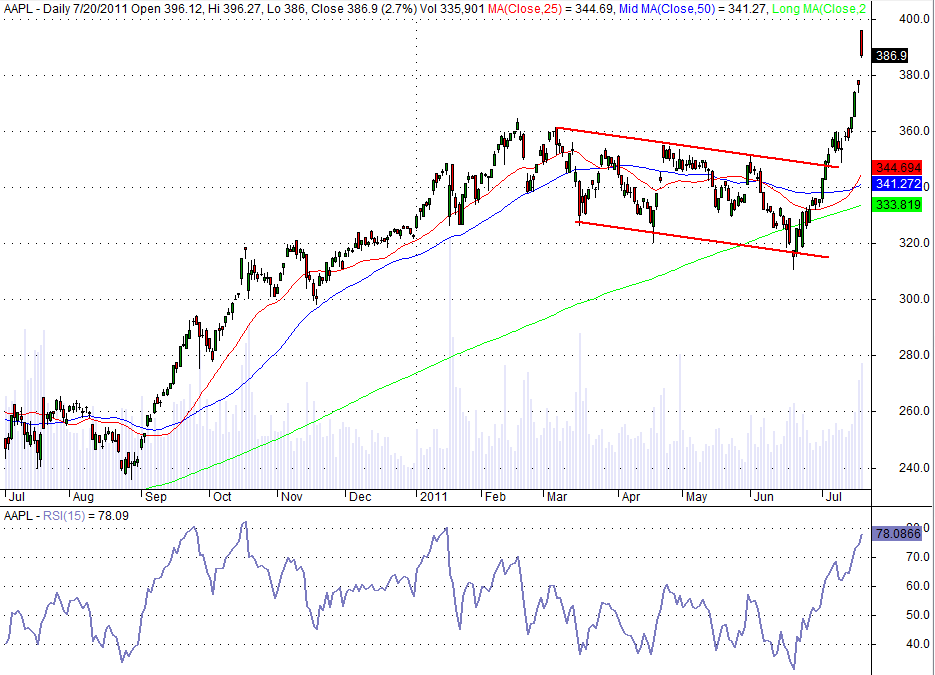Click the 360.0 price axis label
Viewport: 935px width, 675px height.
point(915,131)
